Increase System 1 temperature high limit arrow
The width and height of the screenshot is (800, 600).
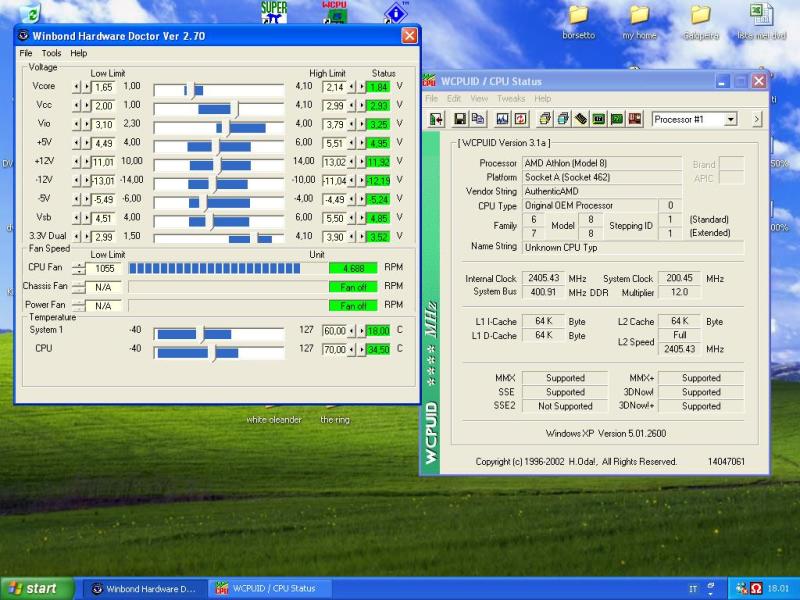point(361,331)
